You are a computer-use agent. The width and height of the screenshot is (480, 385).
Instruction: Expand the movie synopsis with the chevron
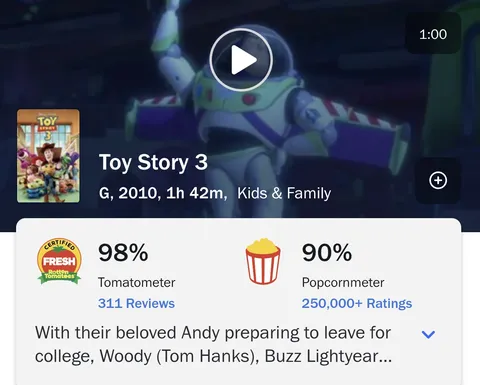[x=428, y=334]
